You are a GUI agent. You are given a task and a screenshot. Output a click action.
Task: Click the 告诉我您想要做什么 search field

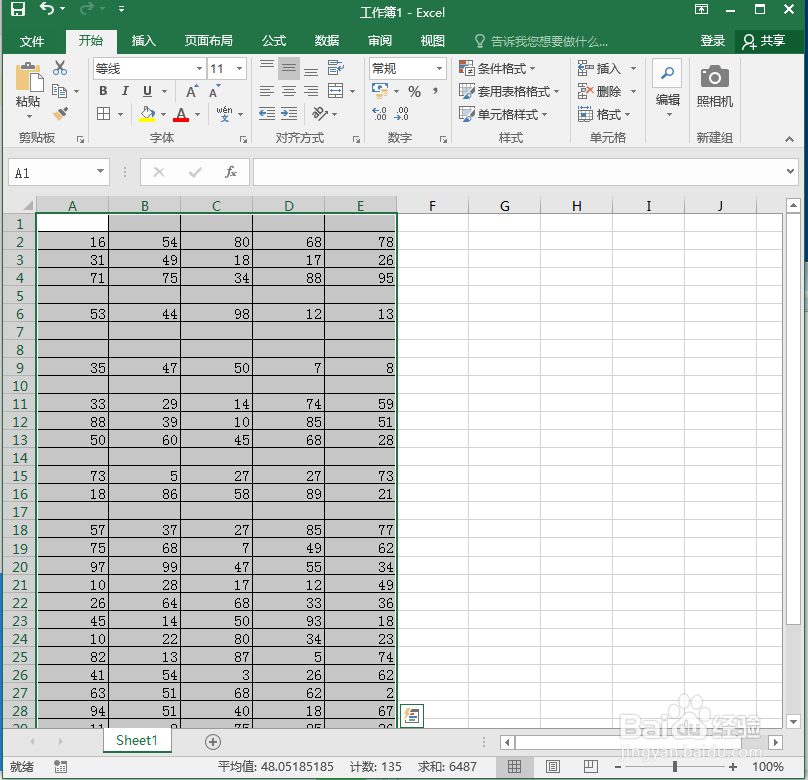549,41
